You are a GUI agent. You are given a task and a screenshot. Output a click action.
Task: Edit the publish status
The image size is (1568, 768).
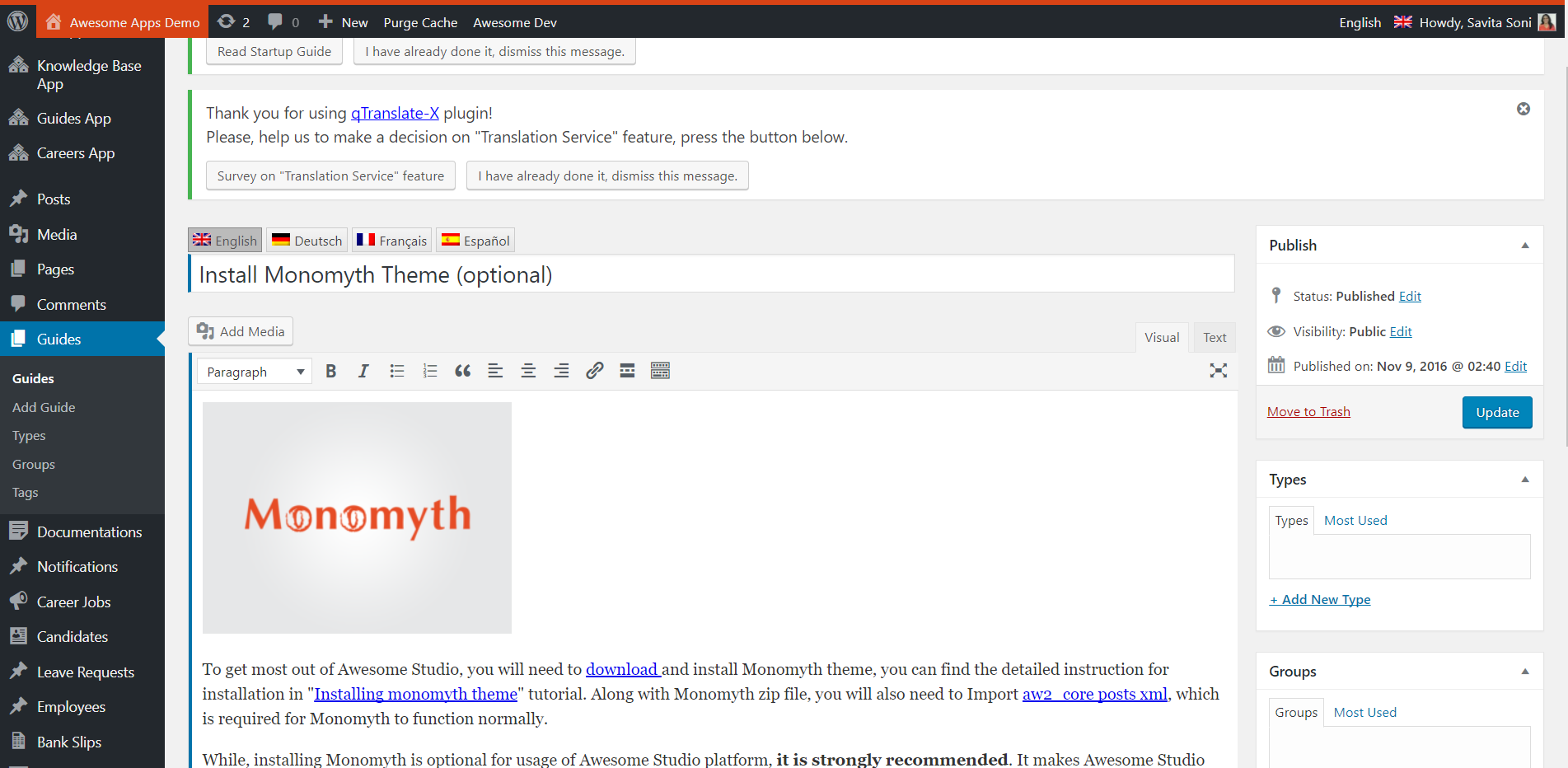1410,296
